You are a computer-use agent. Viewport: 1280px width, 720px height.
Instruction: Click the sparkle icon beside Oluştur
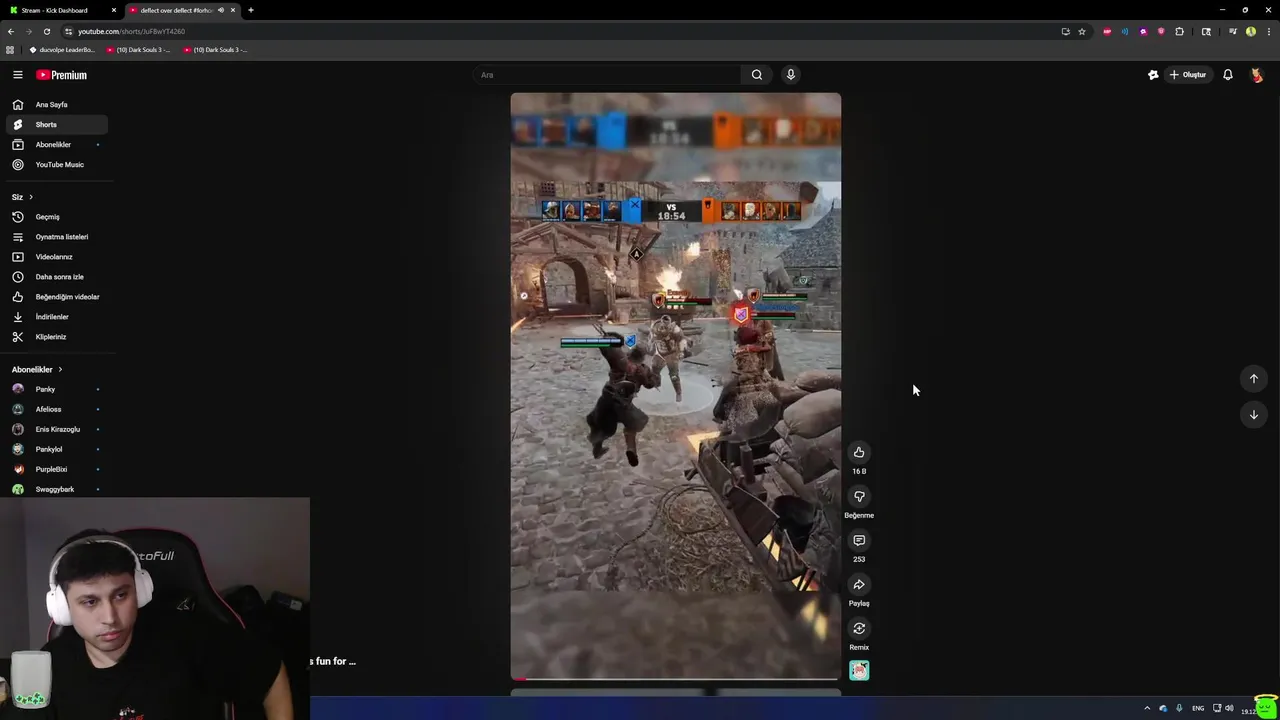[x=1153, y=75]
